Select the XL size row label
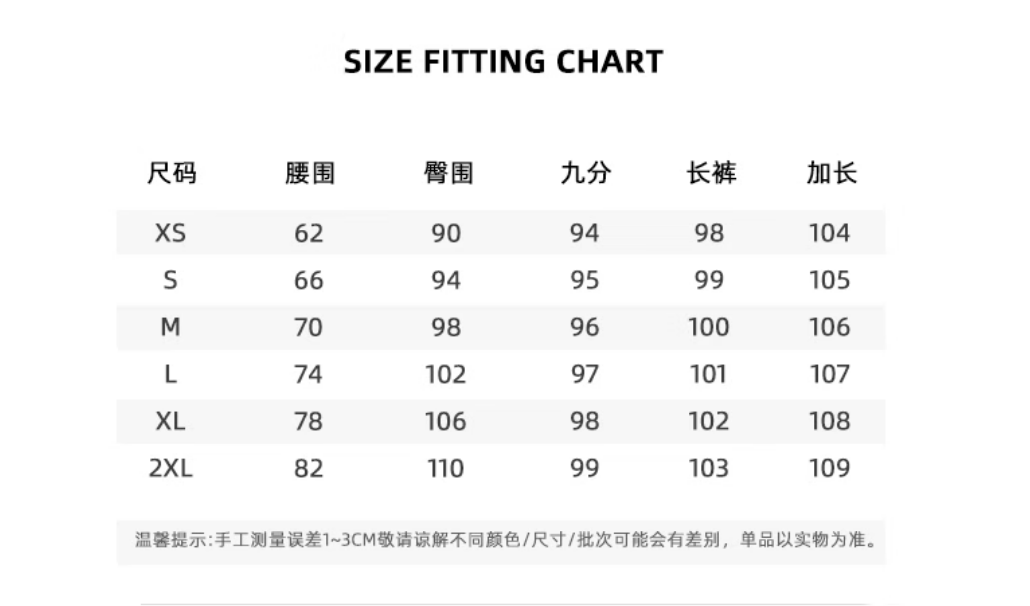The height and width of the screenshot is (606, 1030). [x=171, y=421]
